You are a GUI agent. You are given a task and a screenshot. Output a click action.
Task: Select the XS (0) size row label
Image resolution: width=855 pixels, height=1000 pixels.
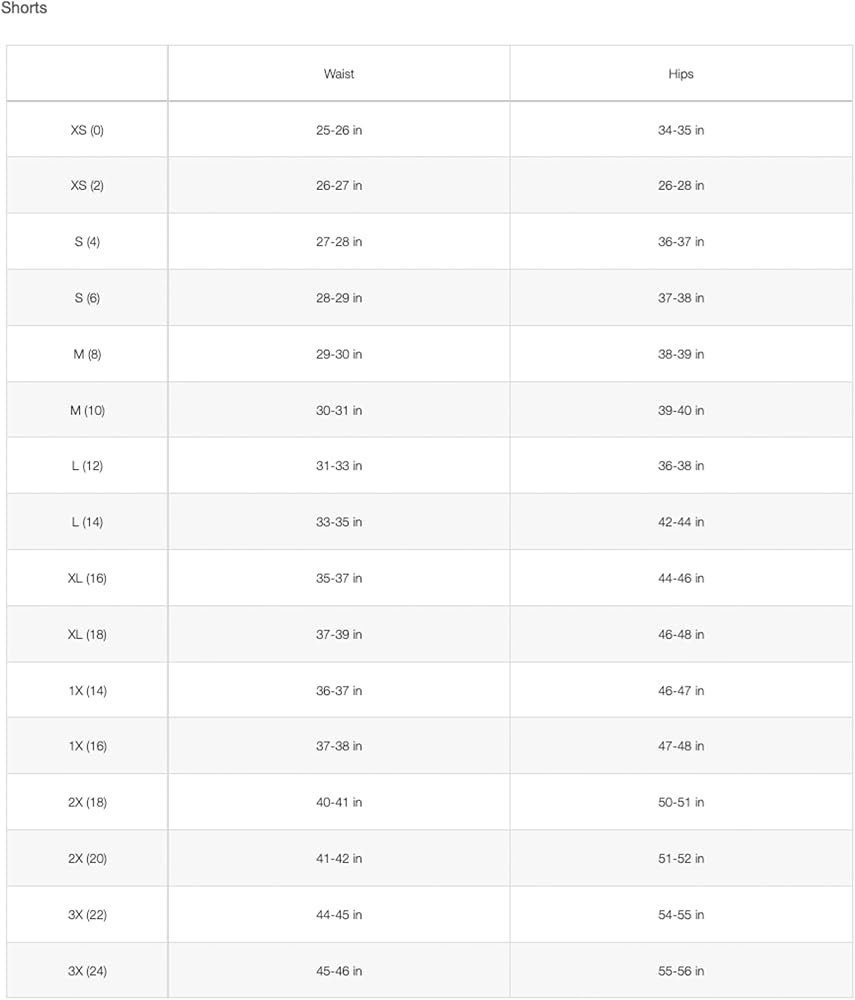(x=87, y=130)
